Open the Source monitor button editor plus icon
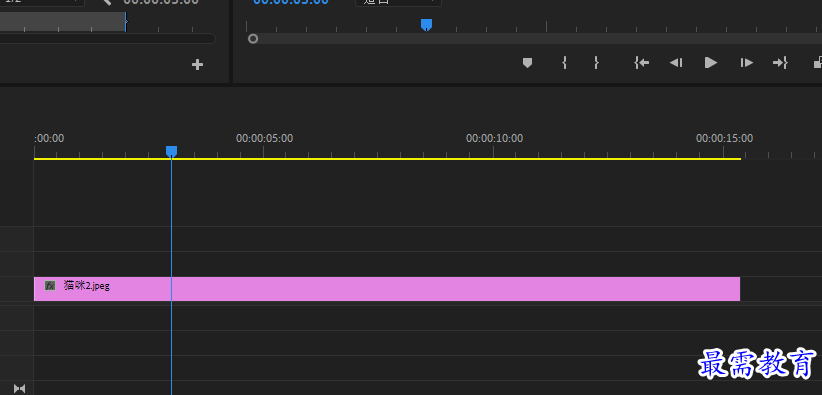The width and height of the screenshot is (822, 395). pos(197,65)
